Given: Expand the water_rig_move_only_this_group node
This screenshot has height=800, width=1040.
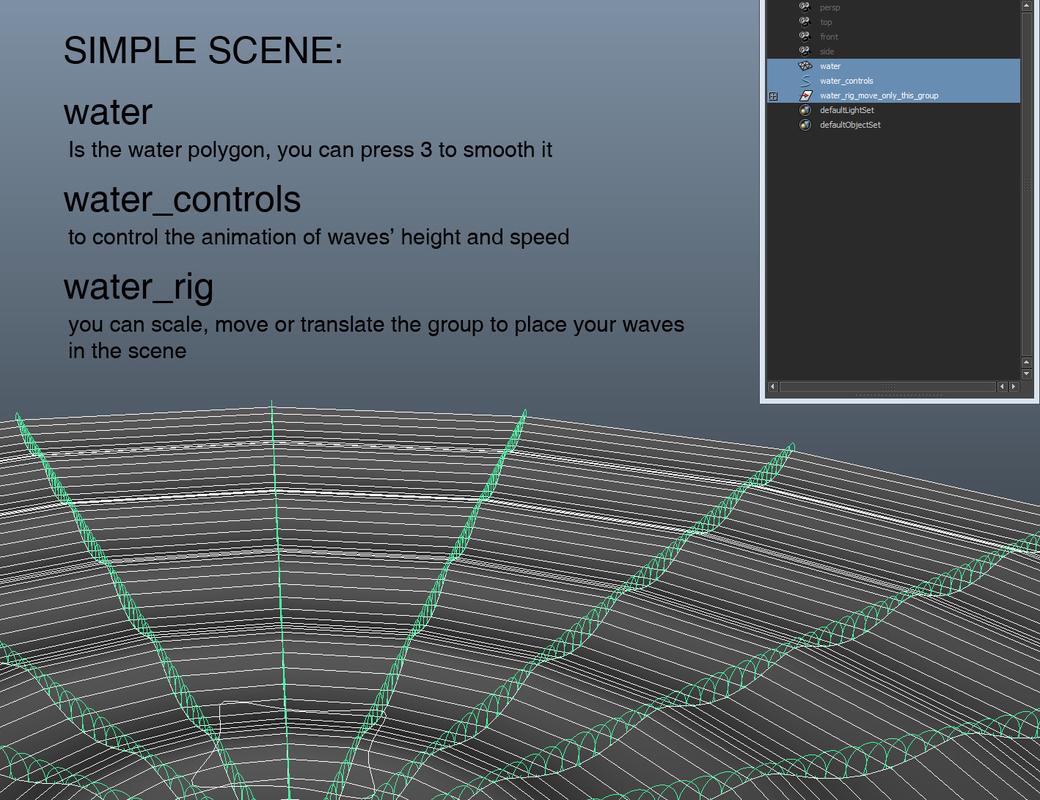Looking at the screenshot, I should pos(772,95).
